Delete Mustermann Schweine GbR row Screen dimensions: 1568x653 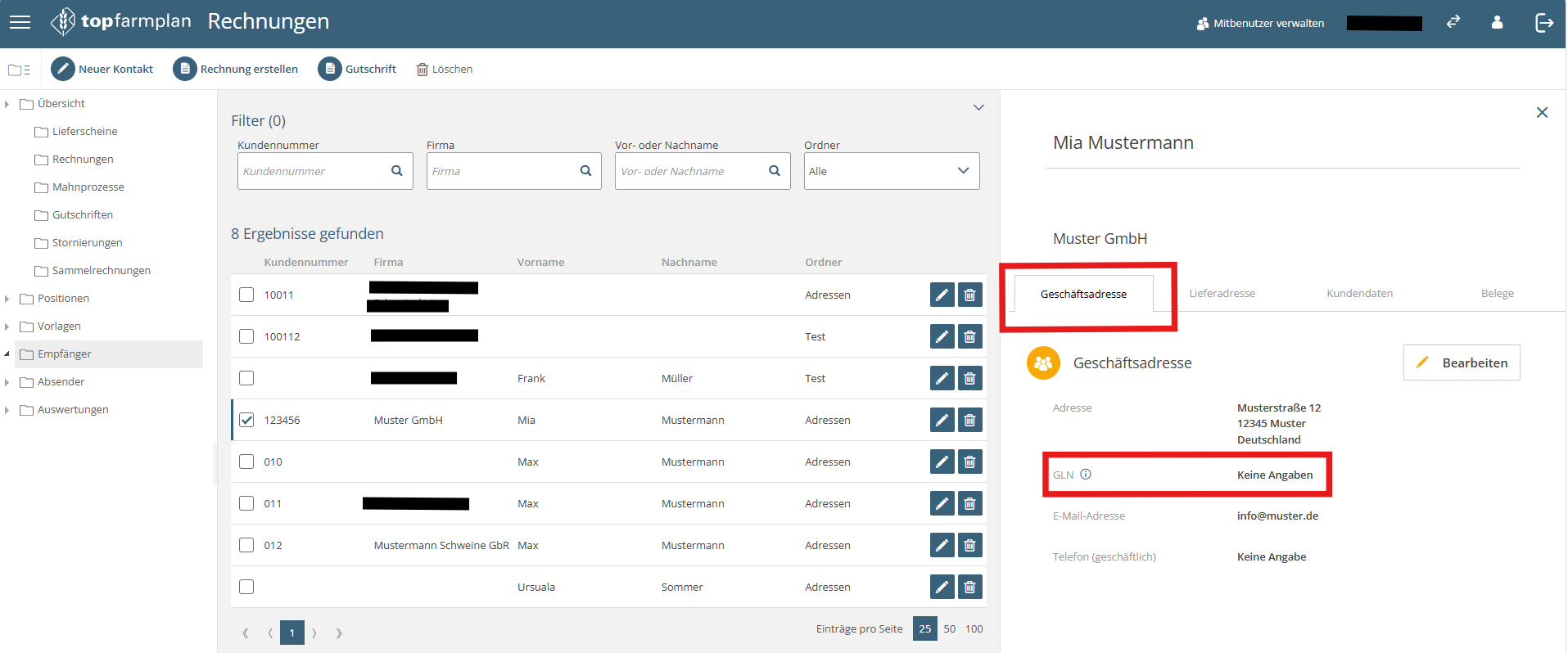point(970,545)
